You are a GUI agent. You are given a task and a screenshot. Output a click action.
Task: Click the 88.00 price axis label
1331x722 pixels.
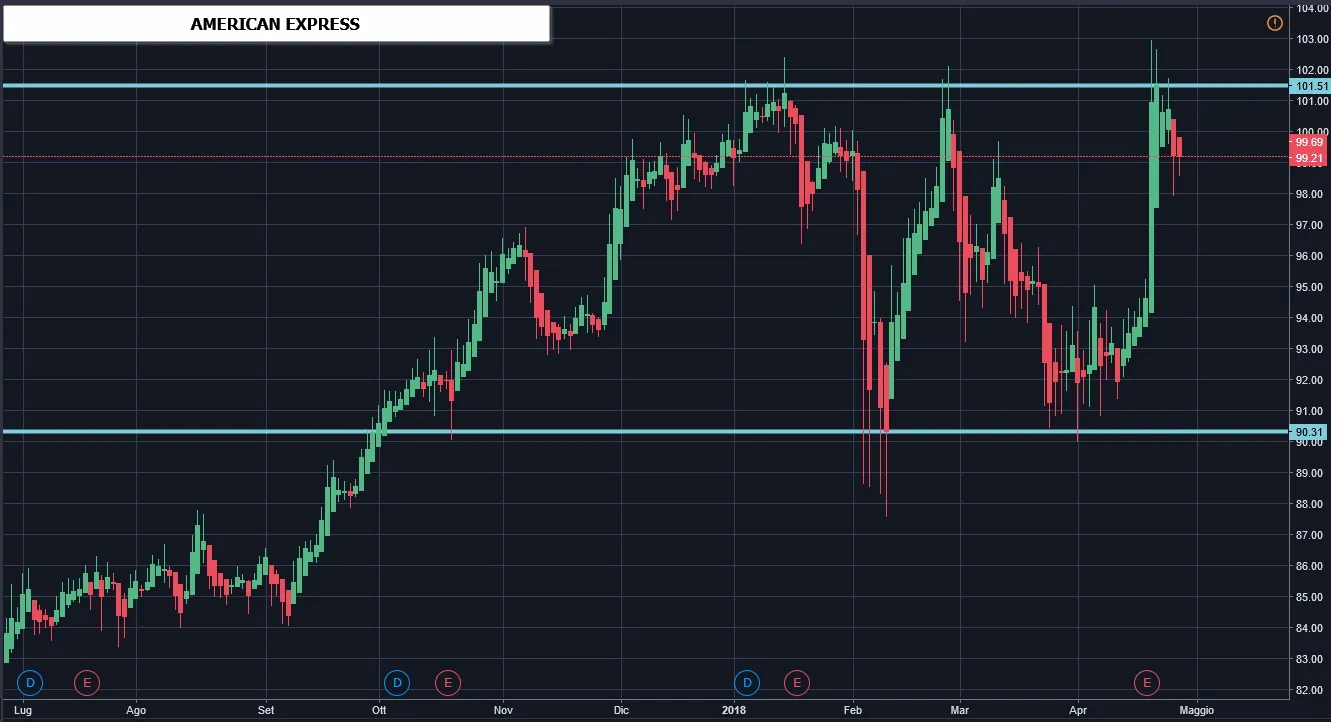(1311, 504)
